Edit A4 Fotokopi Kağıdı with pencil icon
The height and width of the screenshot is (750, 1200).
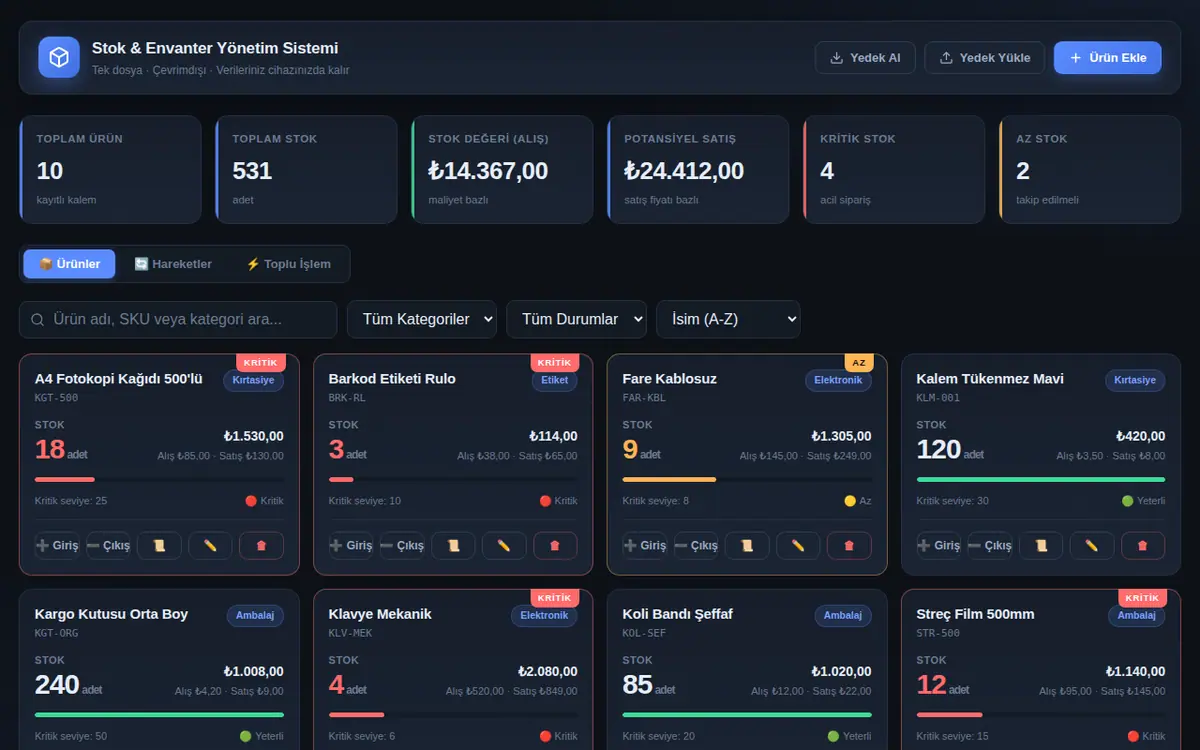pos(210,545)
